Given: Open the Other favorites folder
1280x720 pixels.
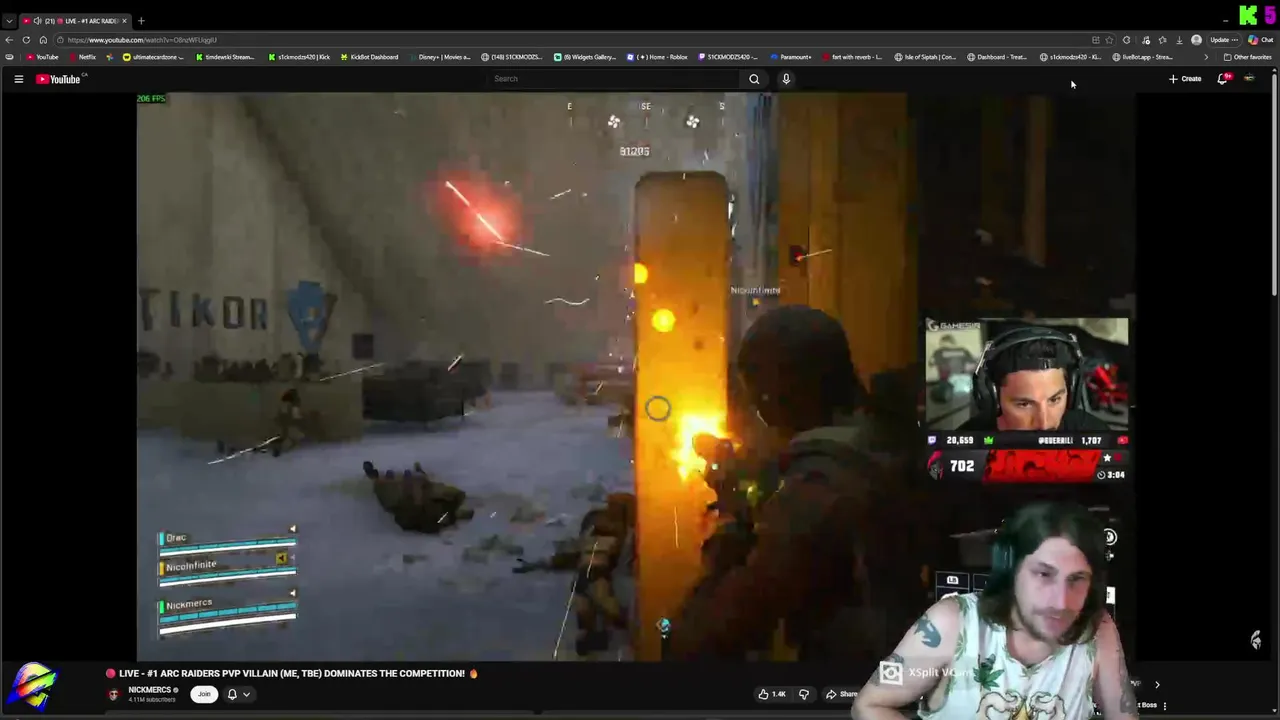Looking at the screenshot, I should (1248, 57).
